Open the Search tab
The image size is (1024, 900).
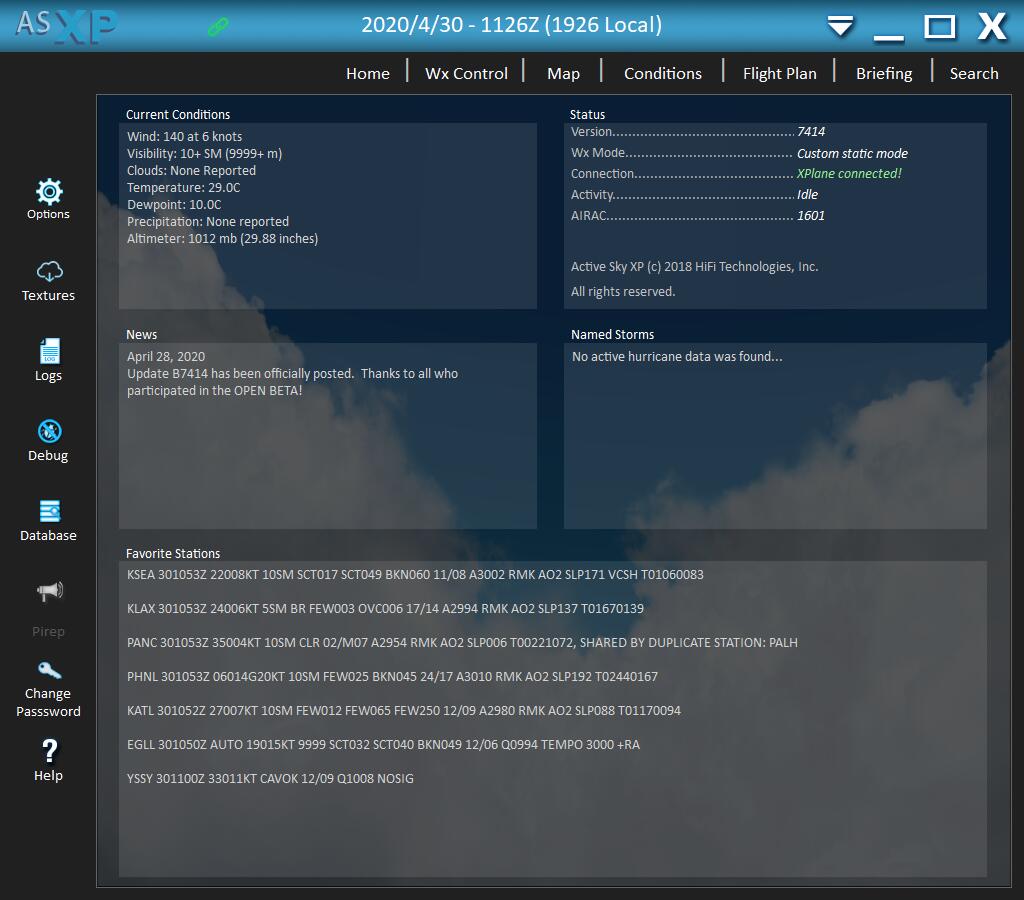974,73
